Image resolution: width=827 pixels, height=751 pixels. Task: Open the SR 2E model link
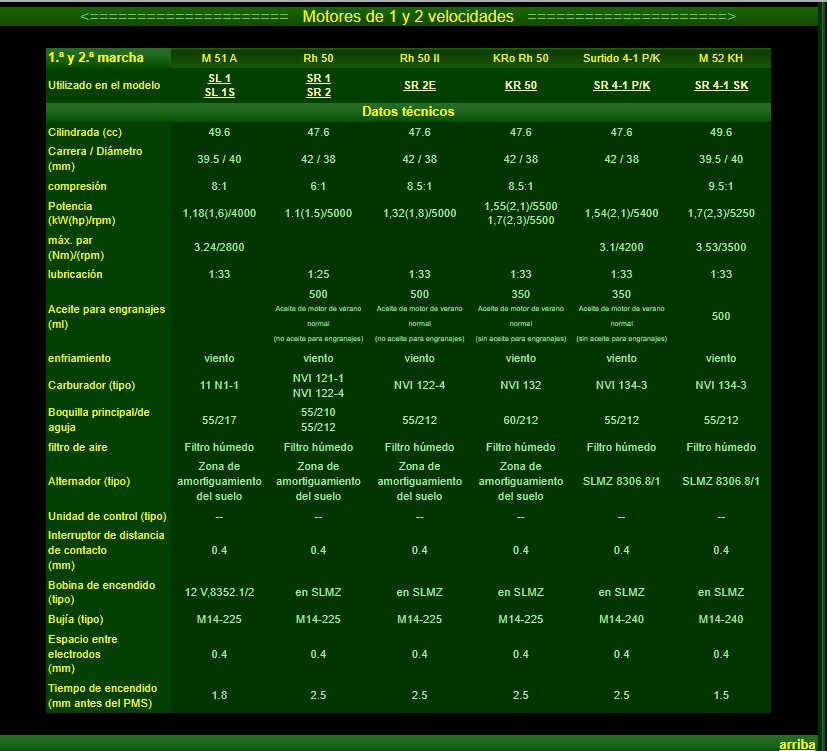pyautogui.click(x=419, y=85)
